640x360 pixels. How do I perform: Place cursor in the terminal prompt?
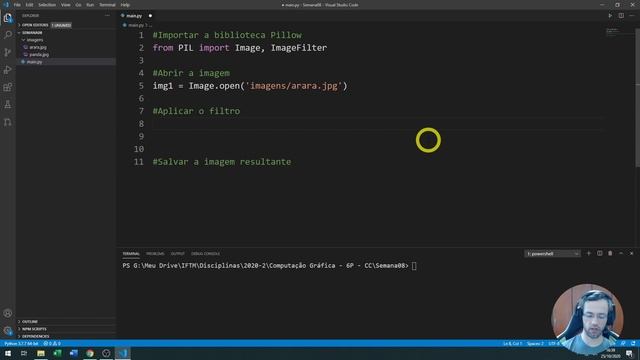414,266
